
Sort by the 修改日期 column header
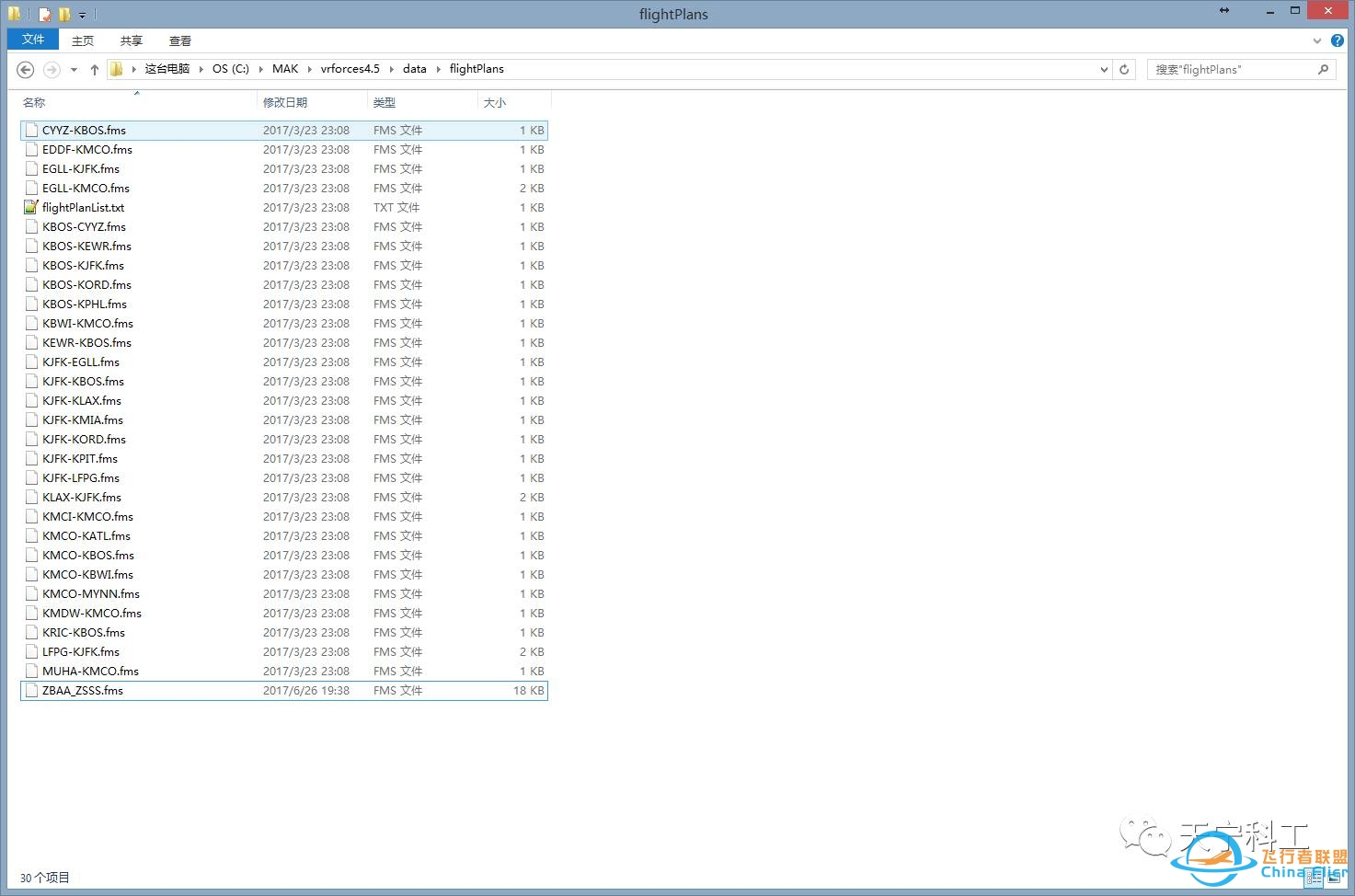(313, 102)
